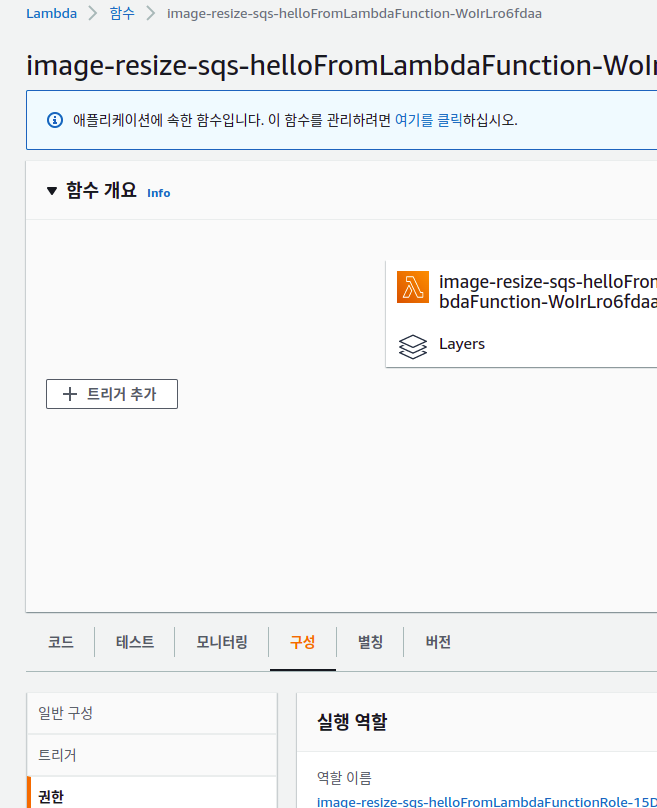The image size is (657, 808).
Task: Switch to the 테스트 tab
Action: [135, 642]
